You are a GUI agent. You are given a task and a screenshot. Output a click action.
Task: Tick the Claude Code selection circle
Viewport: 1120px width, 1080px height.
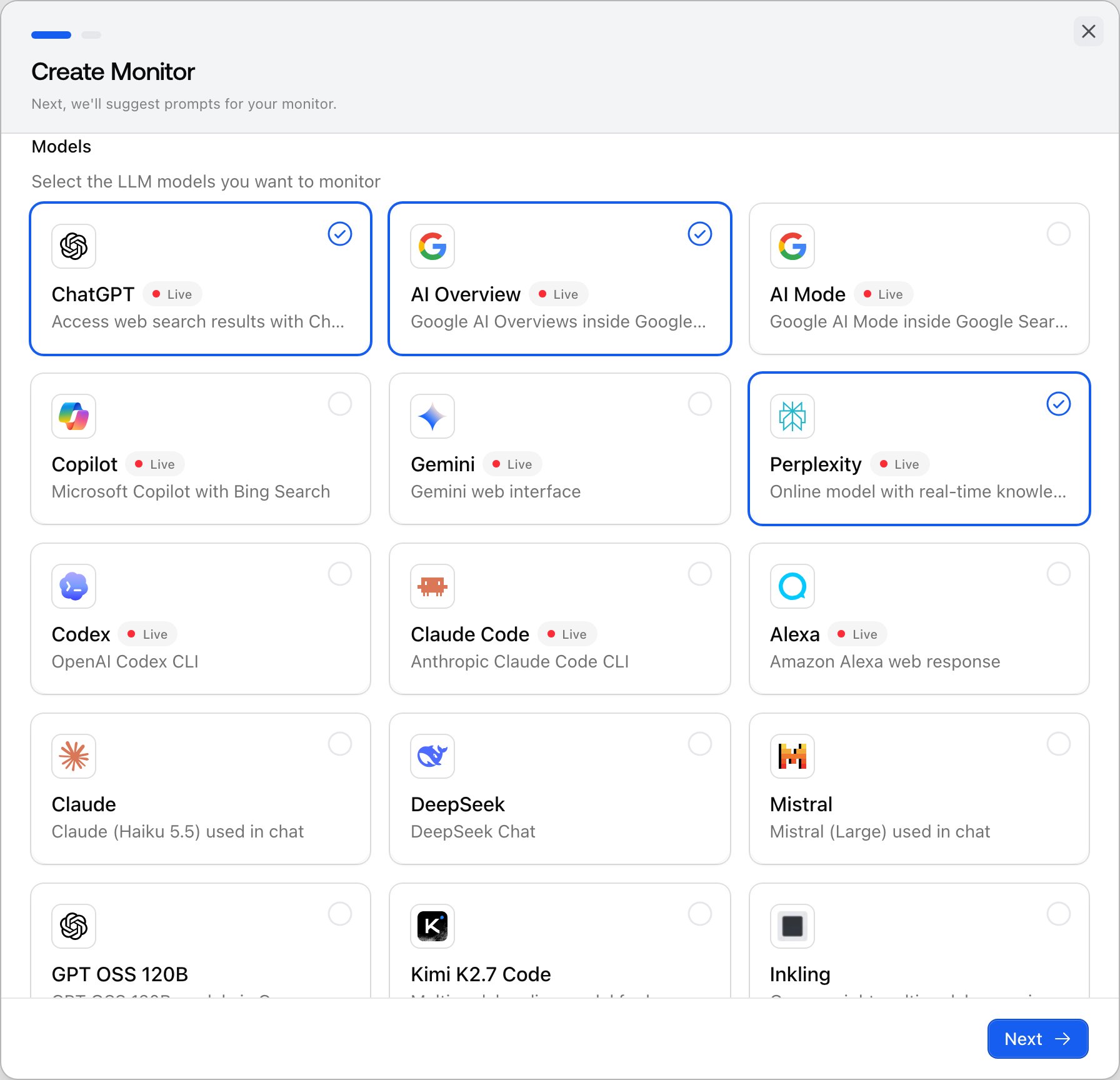click(x=700, y=574)
